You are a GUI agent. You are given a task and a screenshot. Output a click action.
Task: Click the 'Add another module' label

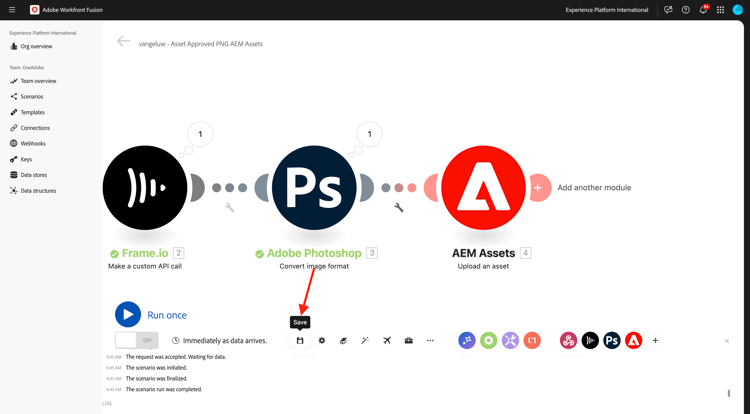click(594, 188)
